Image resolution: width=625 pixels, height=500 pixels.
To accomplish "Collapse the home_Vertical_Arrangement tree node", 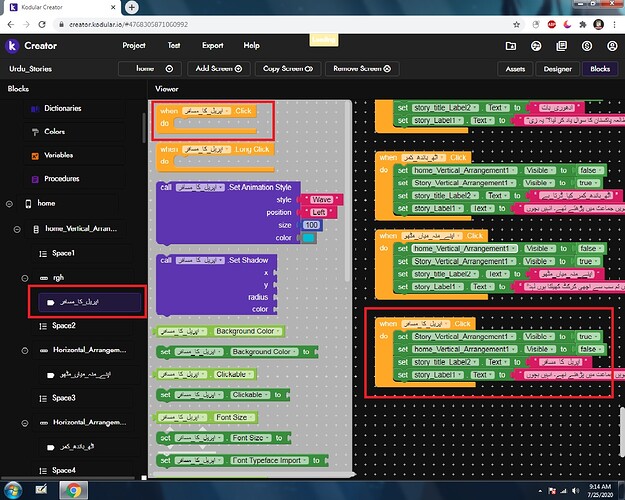I will pyautogui.click(x=17, y=229).
